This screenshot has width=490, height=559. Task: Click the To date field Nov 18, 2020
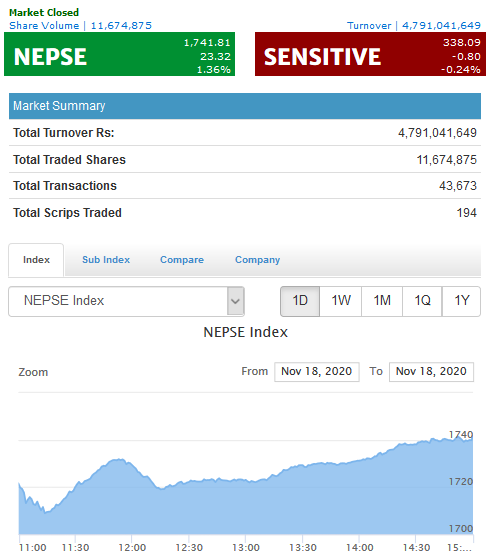431,372
